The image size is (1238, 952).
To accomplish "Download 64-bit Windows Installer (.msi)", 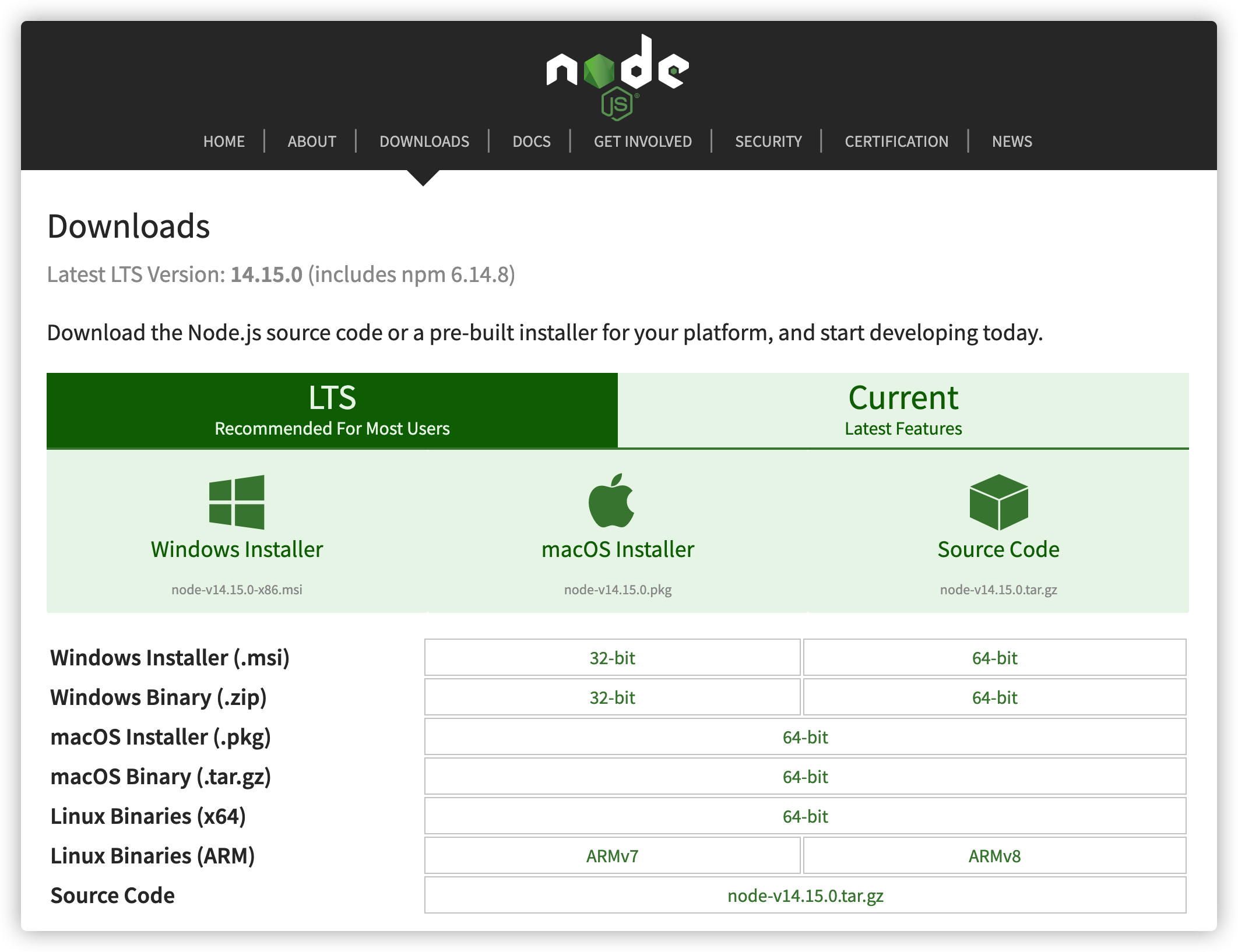I will (x=994, y=658).
